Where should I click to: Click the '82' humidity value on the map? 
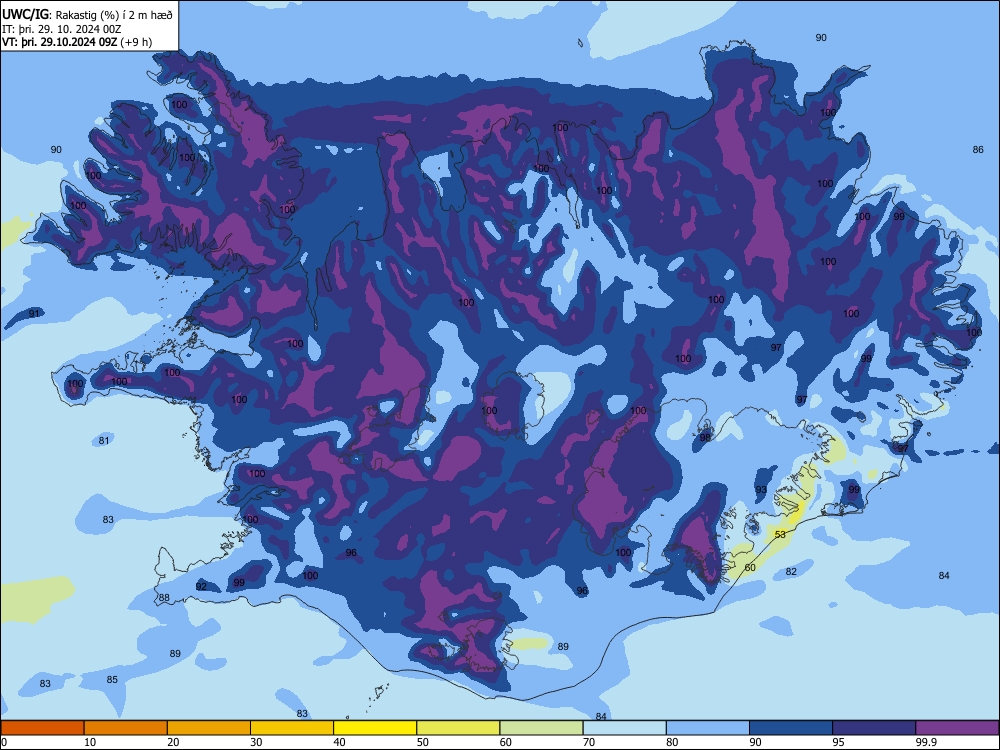pos(791,571)
